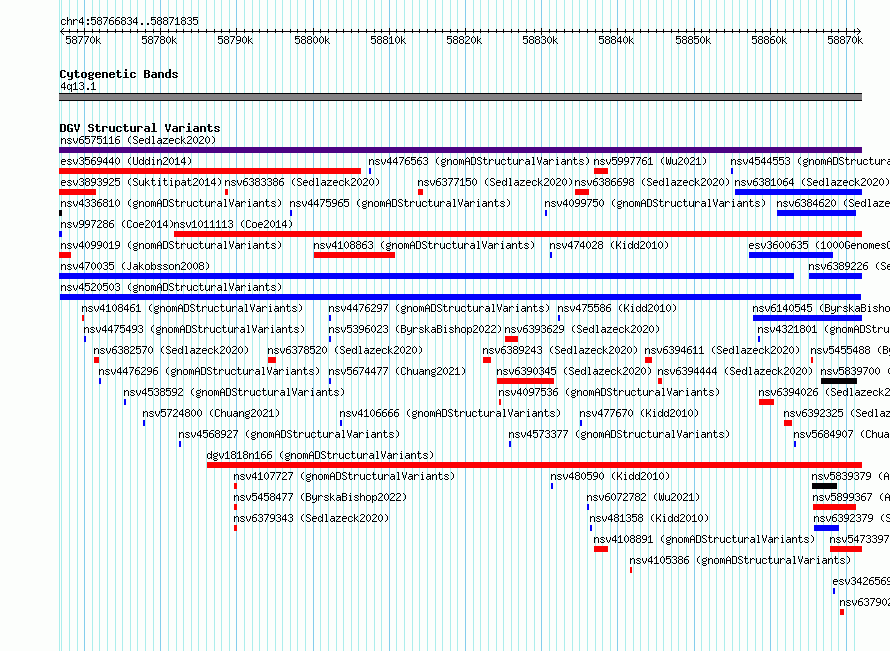
Task: Select the Cytogenetic Bands track title
Action: coord(119,74)
